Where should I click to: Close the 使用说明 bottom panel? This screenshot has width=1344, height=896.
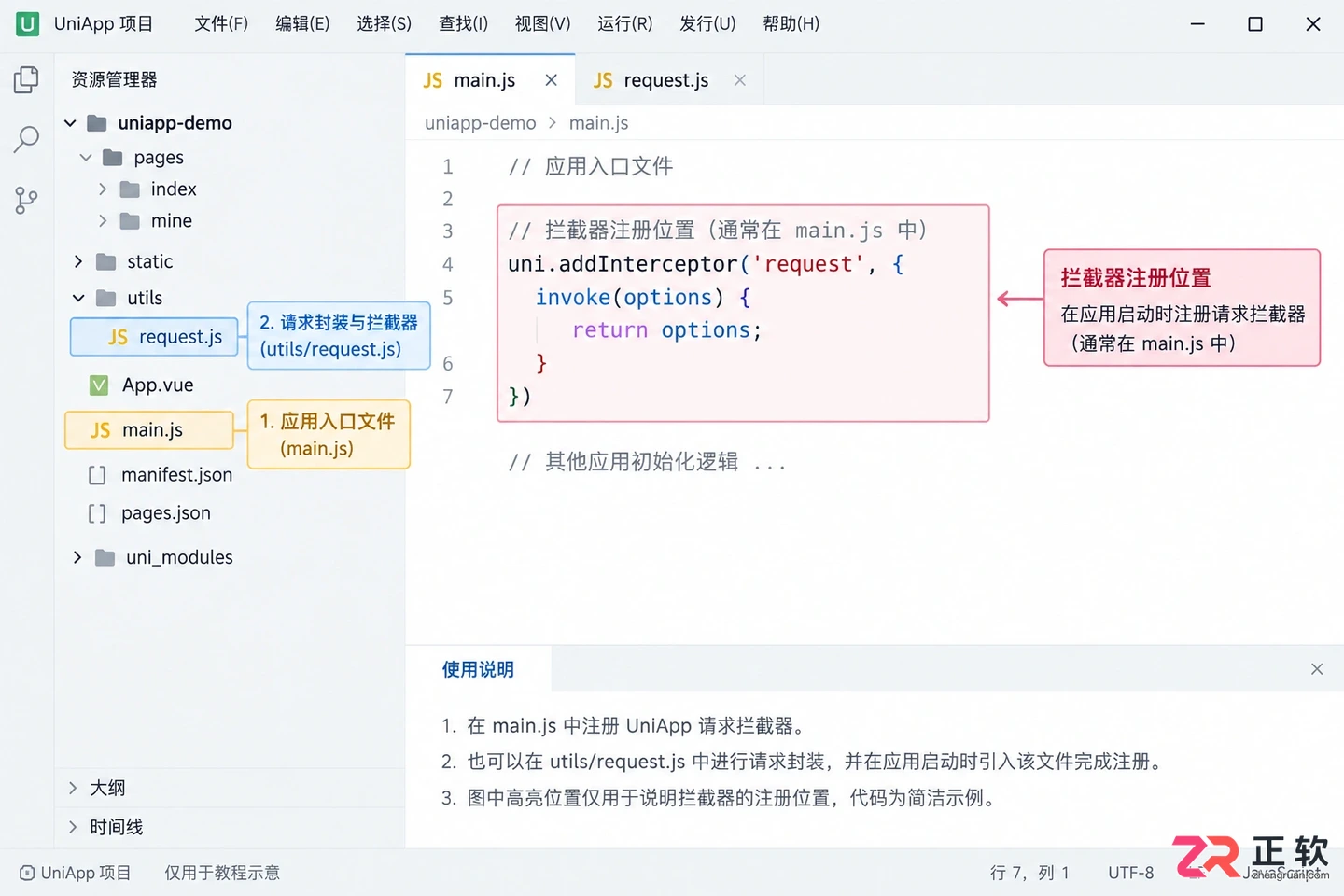[x=1317, y=669]
